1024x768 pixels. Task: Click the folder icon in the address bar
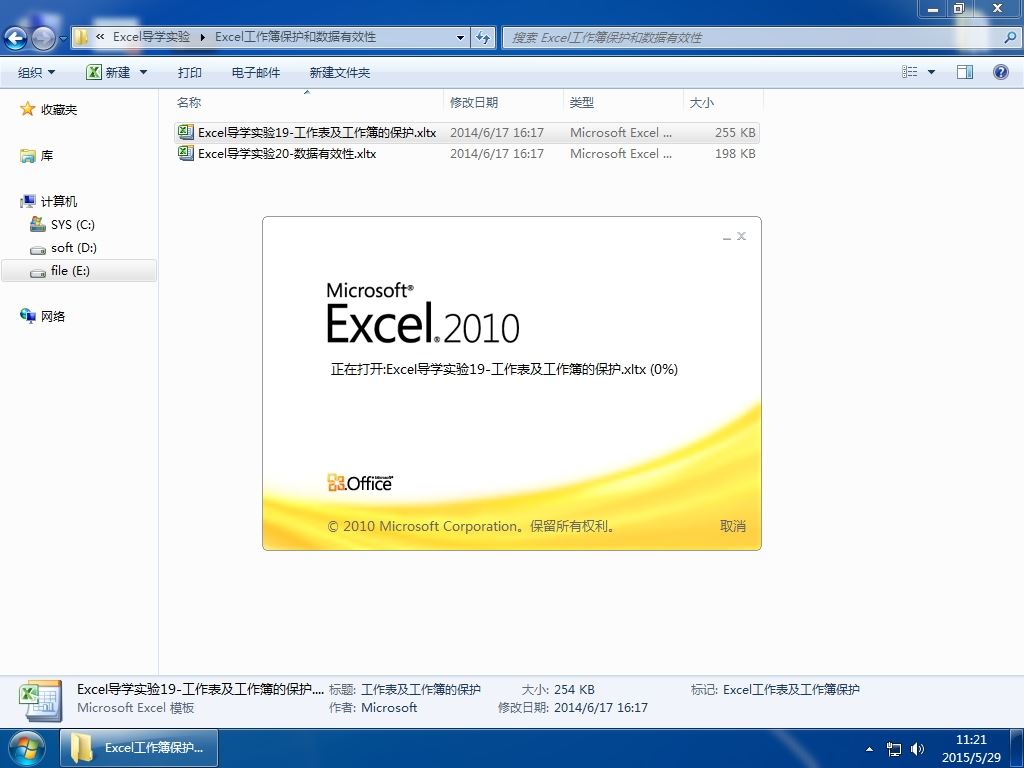81,37
